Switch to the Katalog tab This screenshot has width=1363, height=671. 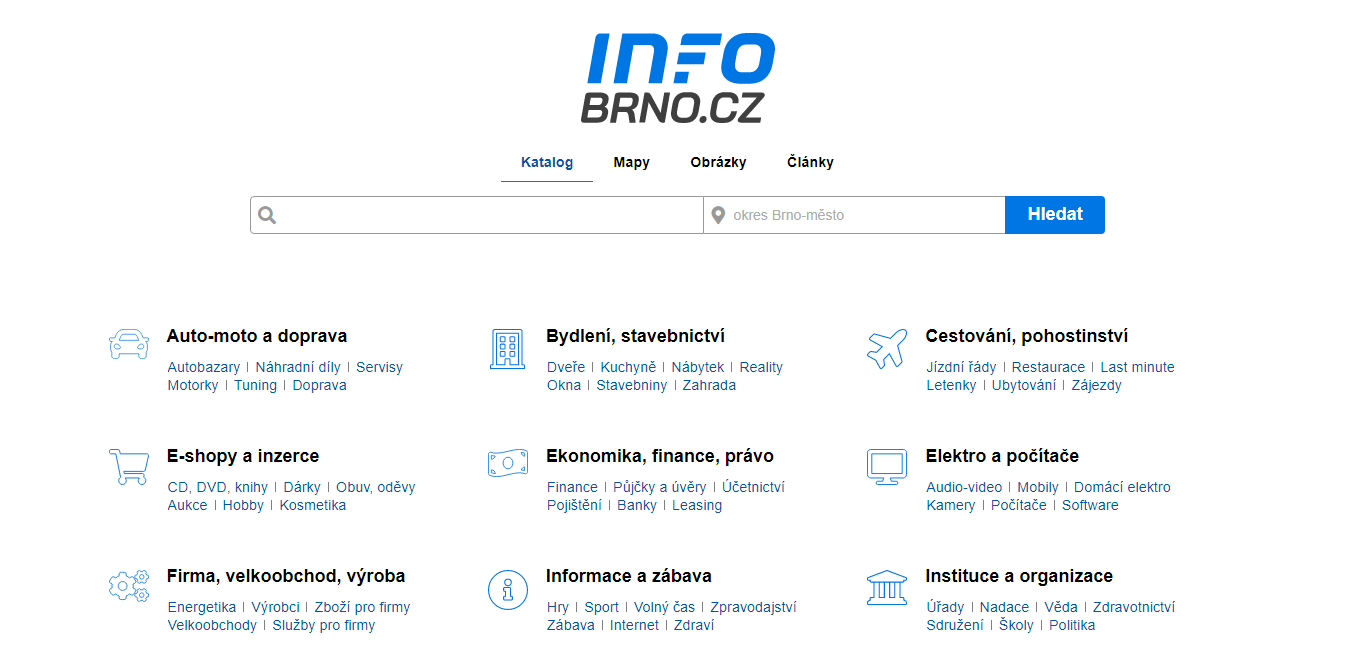(547, 162)
